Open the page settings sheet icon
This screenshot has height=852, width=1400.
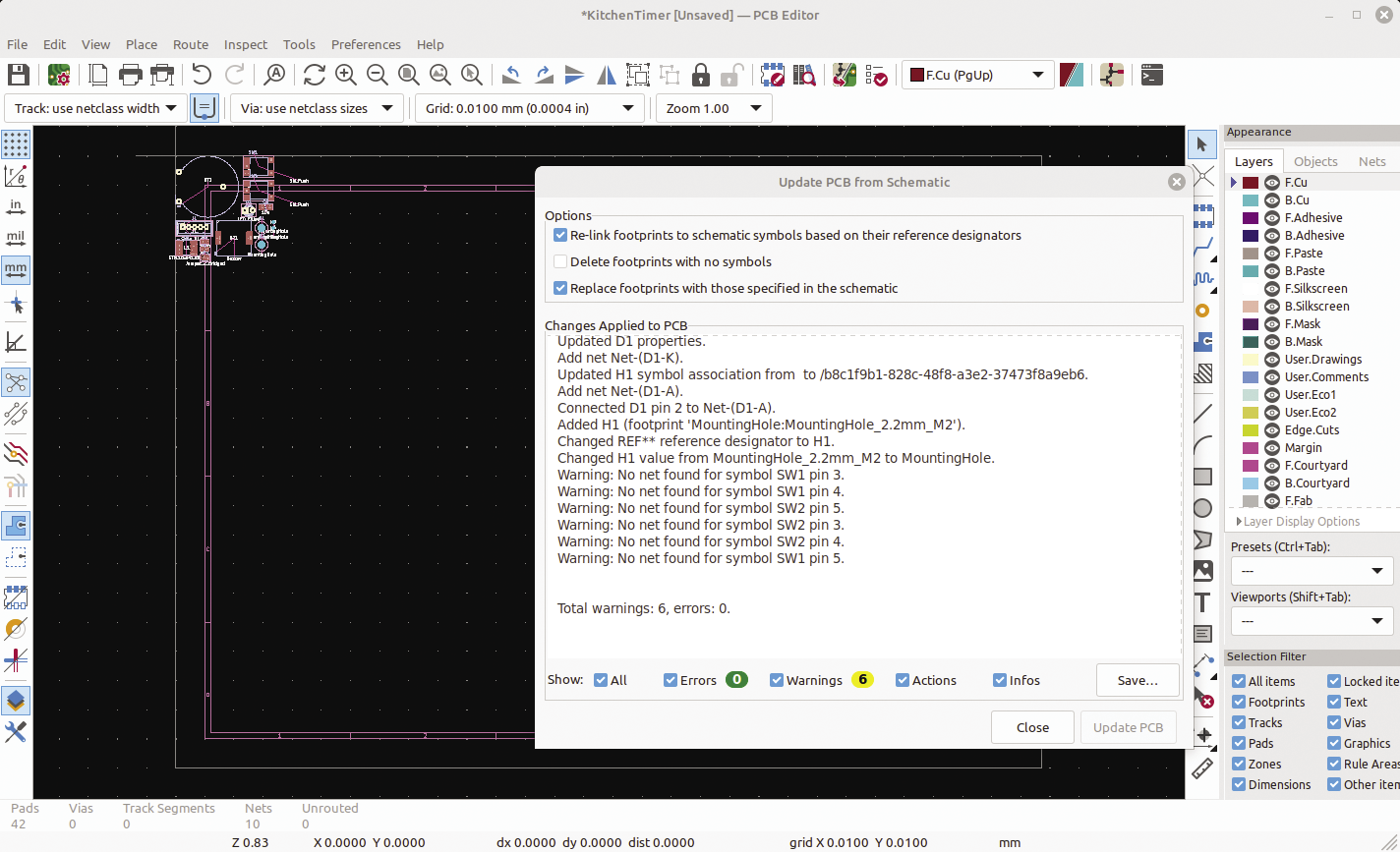click(98, 75)
